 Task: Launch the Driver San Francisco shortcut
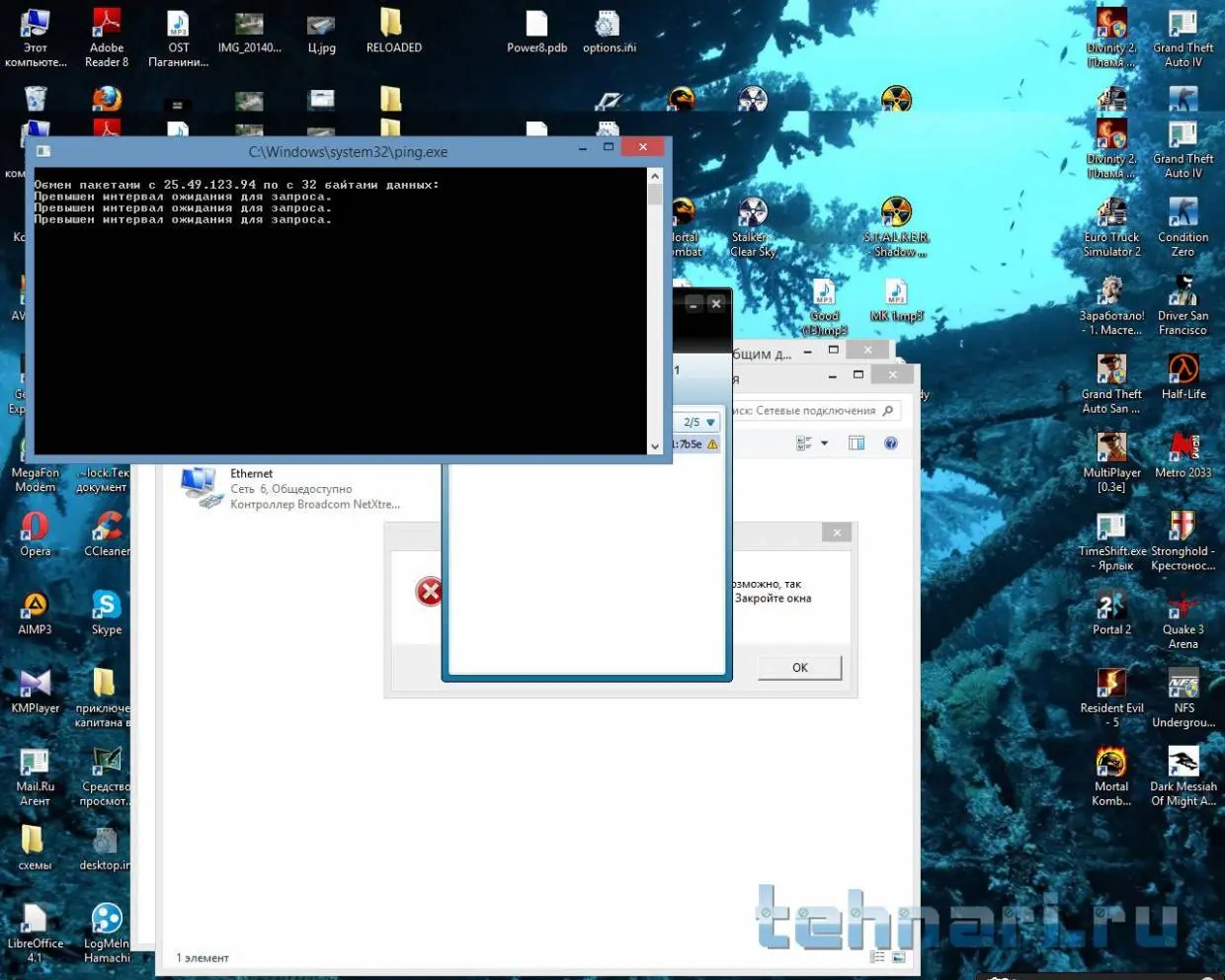point(1183,307)
